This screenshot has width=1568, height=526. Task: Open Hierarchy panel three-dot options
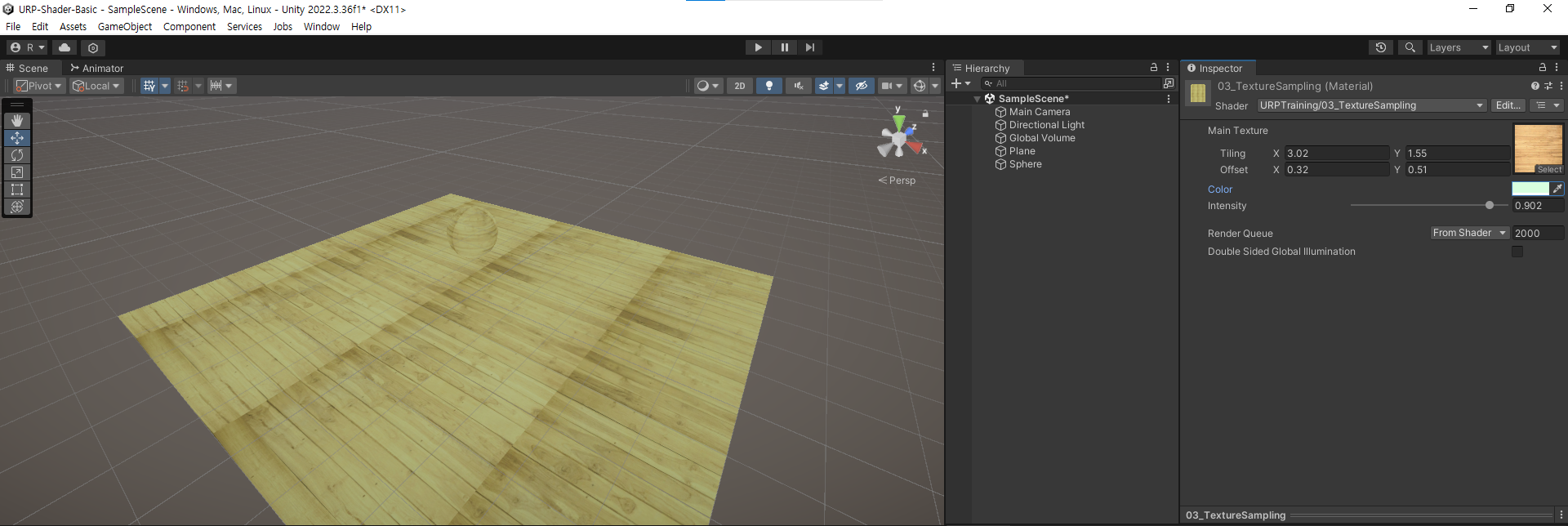click(x=1168, y=68)
